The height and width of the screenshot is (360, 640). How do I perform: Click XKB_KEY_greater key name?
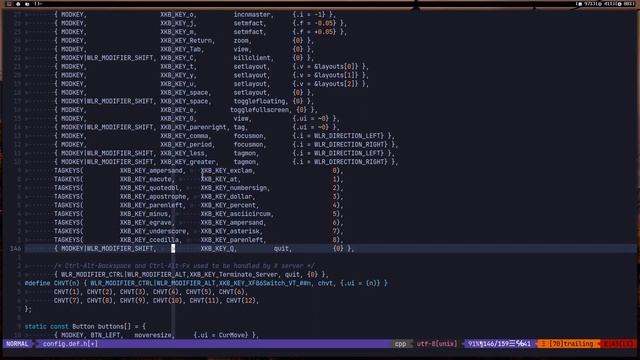[189, 162]
